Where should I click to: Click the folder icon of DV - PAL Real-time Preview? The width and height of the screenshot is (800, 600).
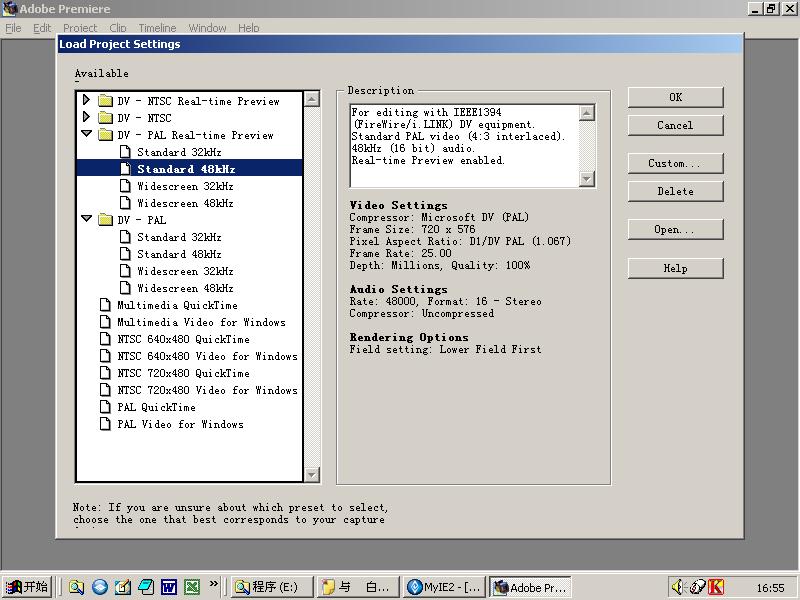105,135
